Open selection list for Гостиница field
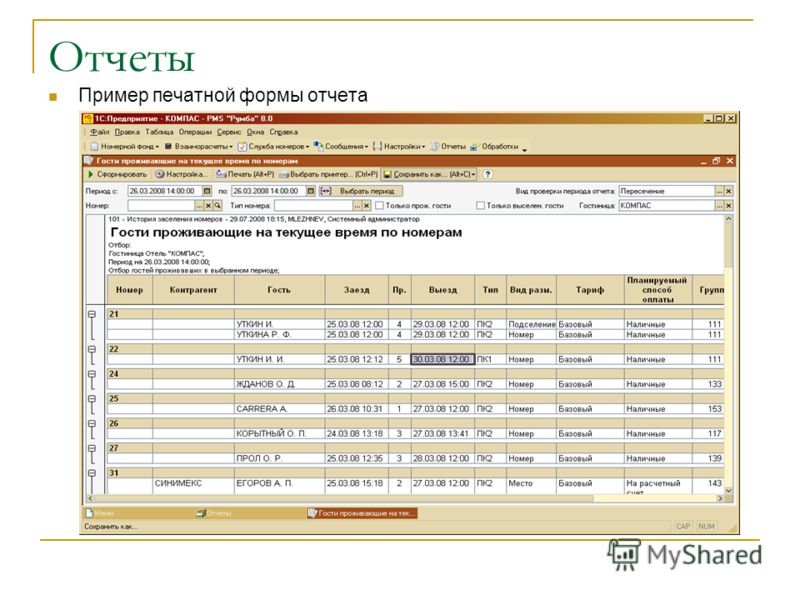Viewport: 800px width, 600px height. point(720,206)
